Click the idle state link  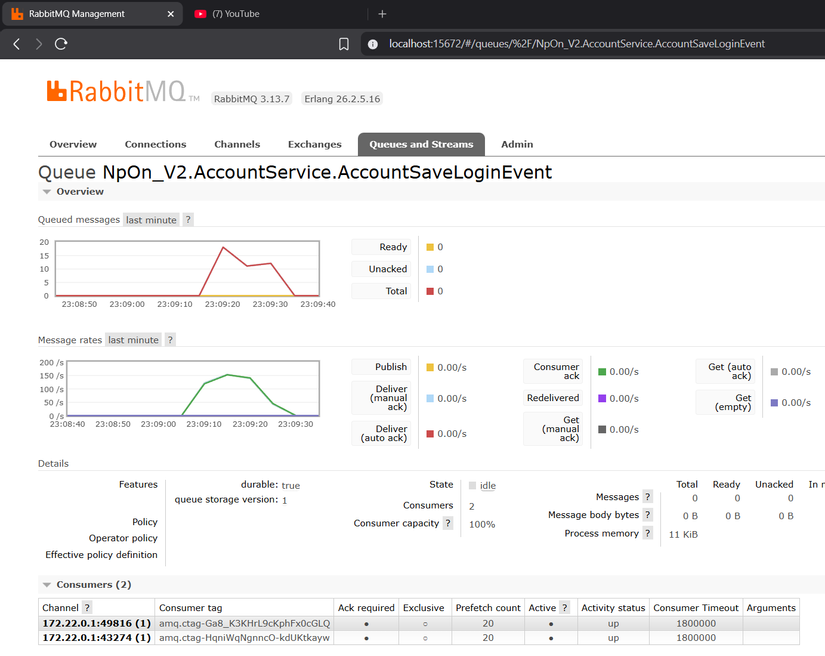[488, 486]
